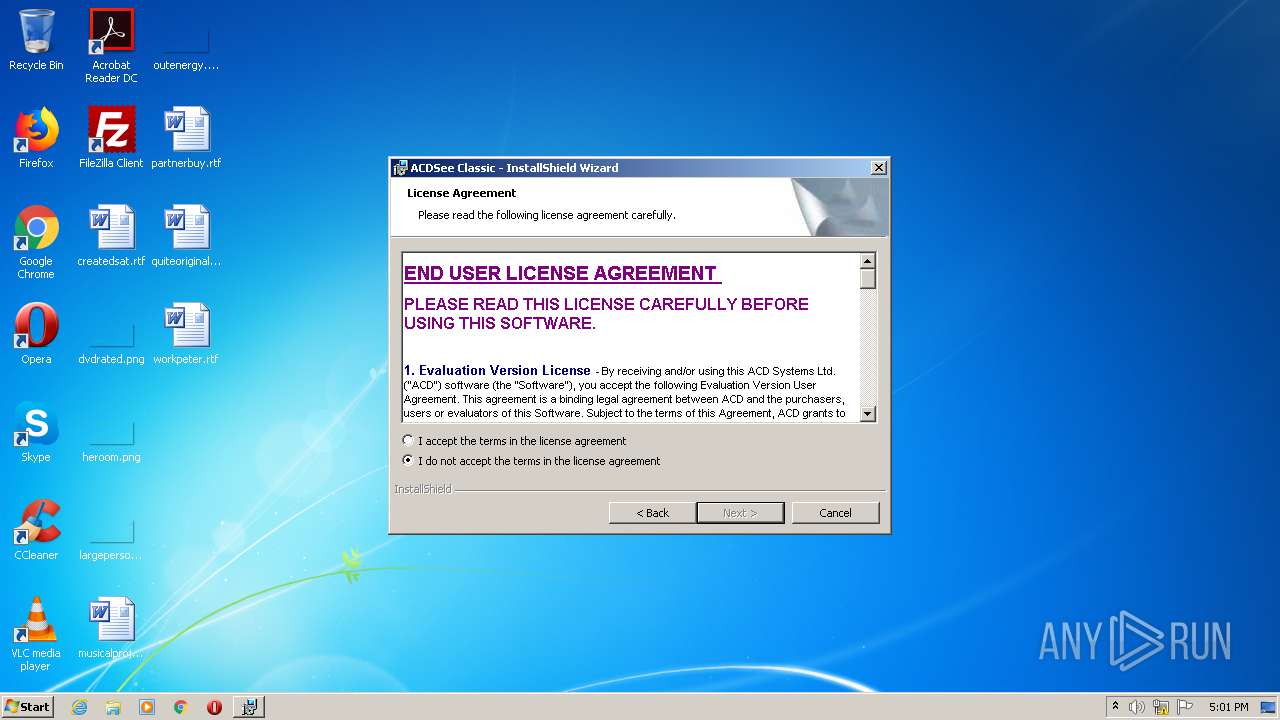The image size is (1280, 720).
Task: Open FileZilla Client desktop shortcut
Action: (111, 138)
